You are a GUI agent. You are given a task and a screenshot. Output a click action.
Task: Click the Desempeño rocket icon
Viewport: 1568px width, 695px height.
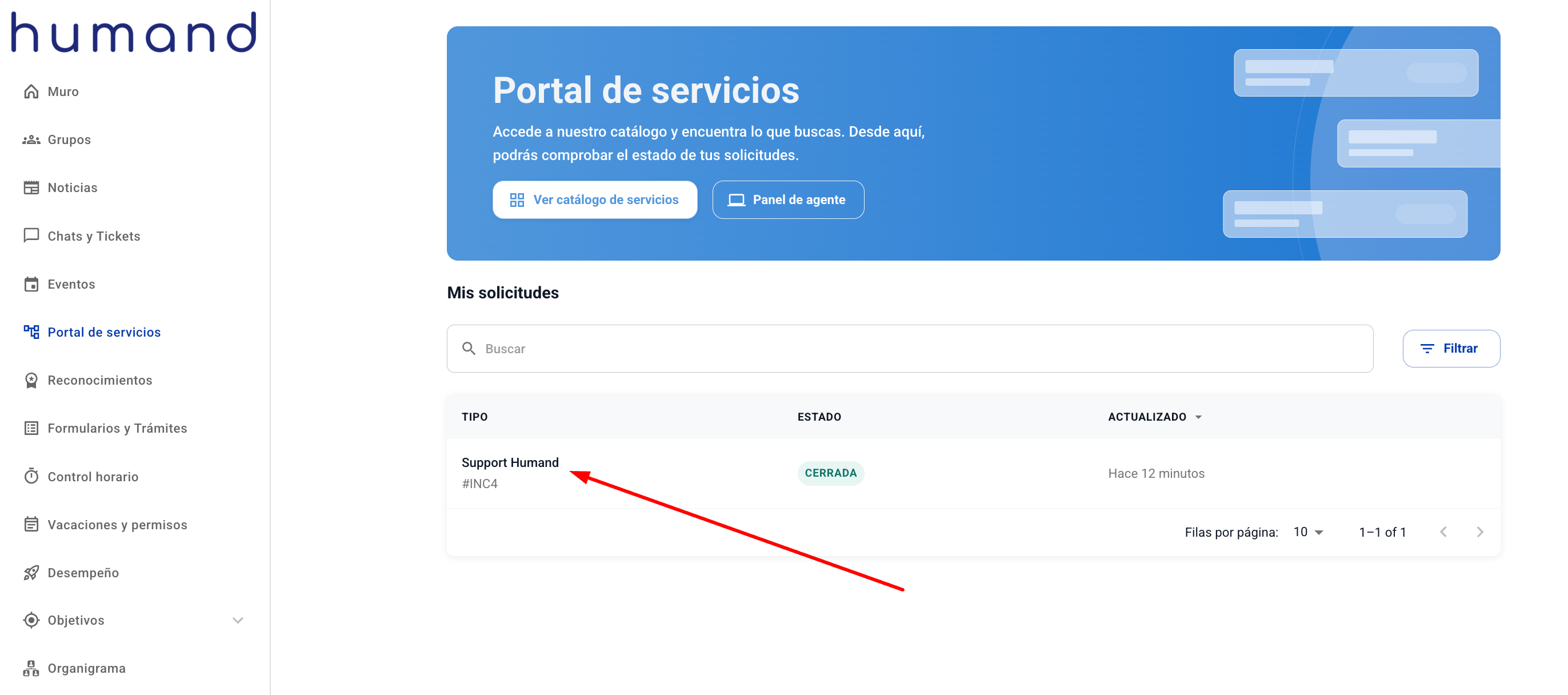(31, 573)
